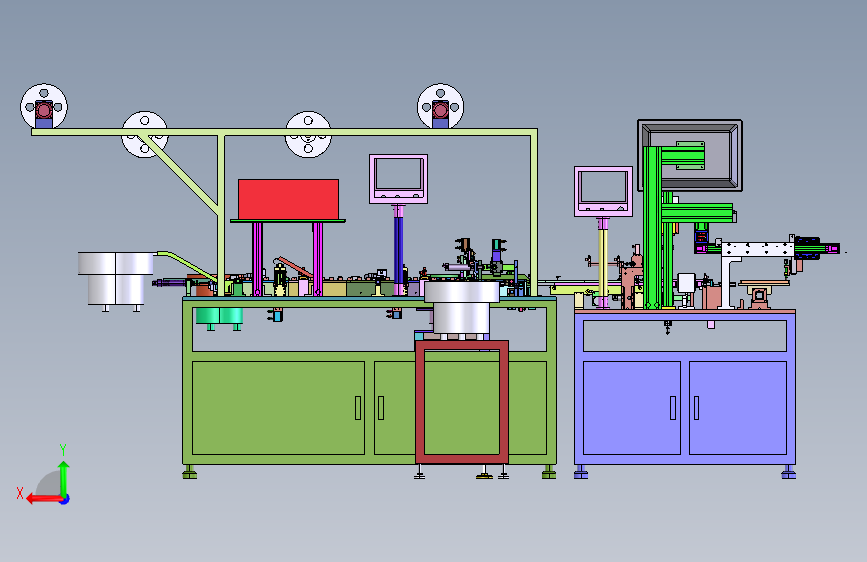867x562 pixels.
Task: Click the green Y axis arrow of the triad
Action: click(x=64, y=478)
